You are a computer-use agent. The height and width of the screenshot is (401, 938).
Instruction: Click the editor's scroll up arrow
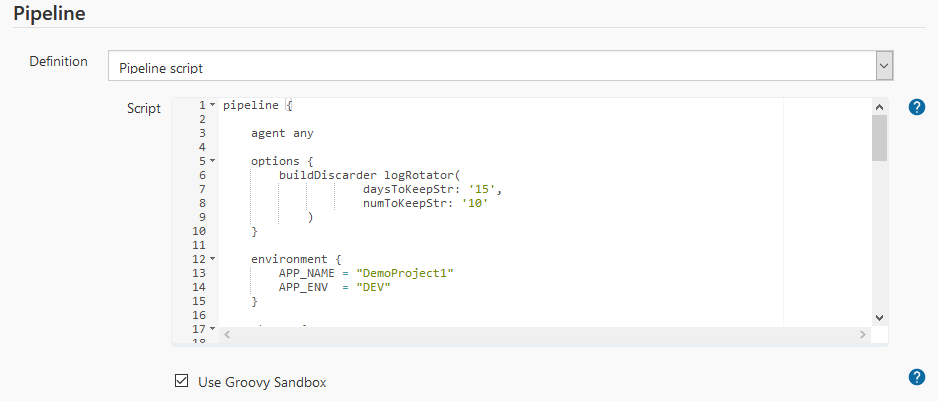tap(879, 106)
